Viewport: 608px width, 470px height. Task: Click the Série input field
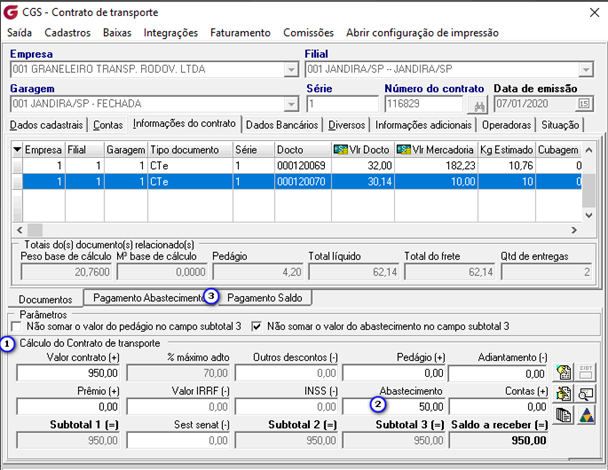pos(342,104)
